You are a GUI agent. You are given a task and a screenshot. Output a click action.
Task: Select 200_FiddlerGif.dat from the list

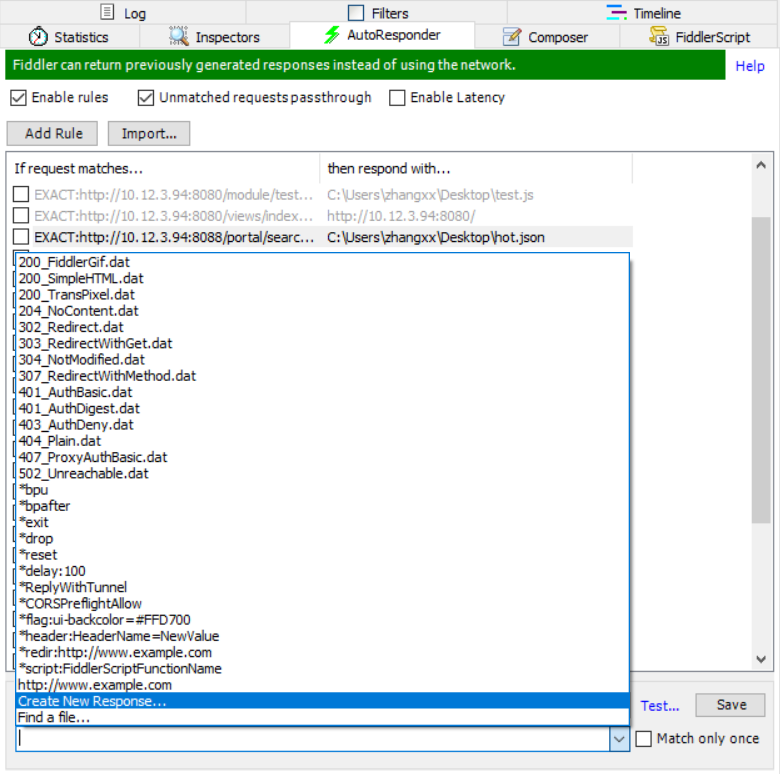(x=322, y=262)
